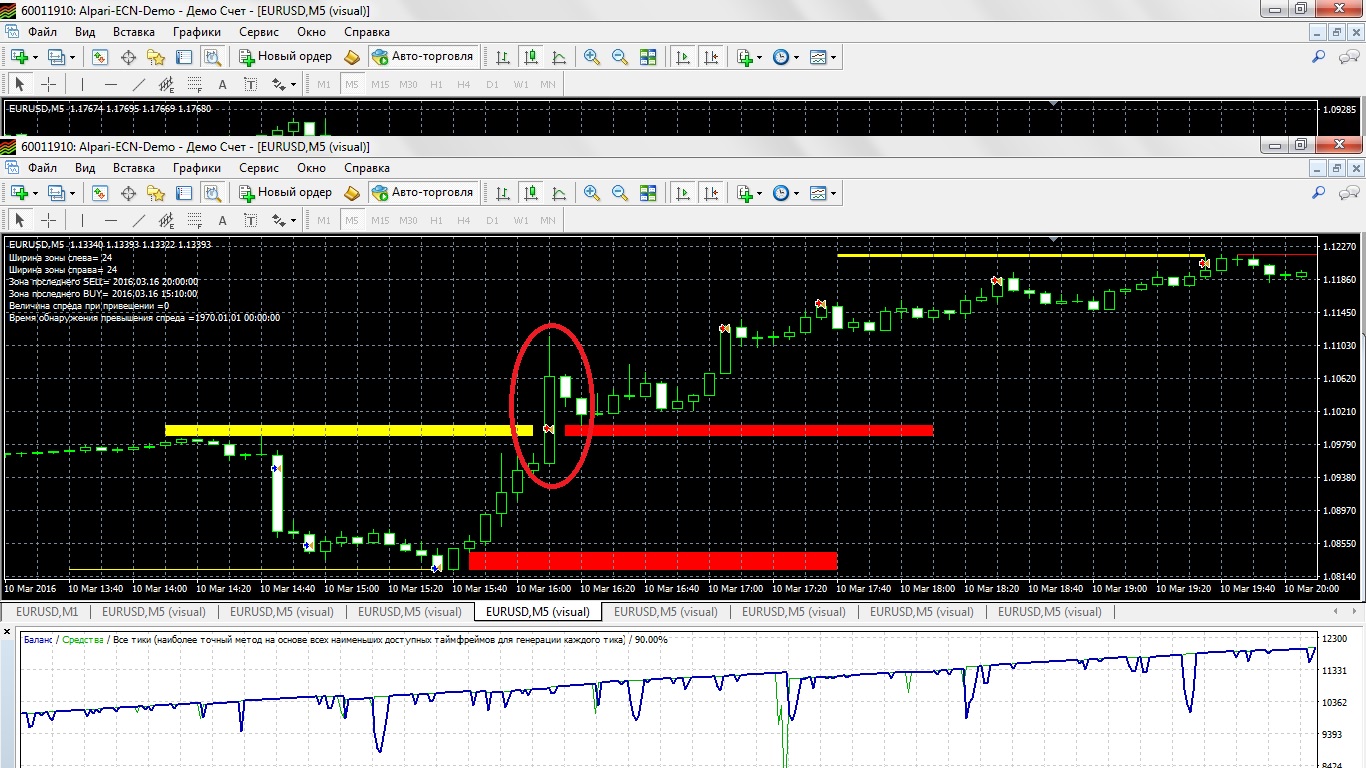Viewport: 1366px width, 768px height.
Task: Switch to line chart in the front window
Action: pyautogui.click(x=559, y=193)
